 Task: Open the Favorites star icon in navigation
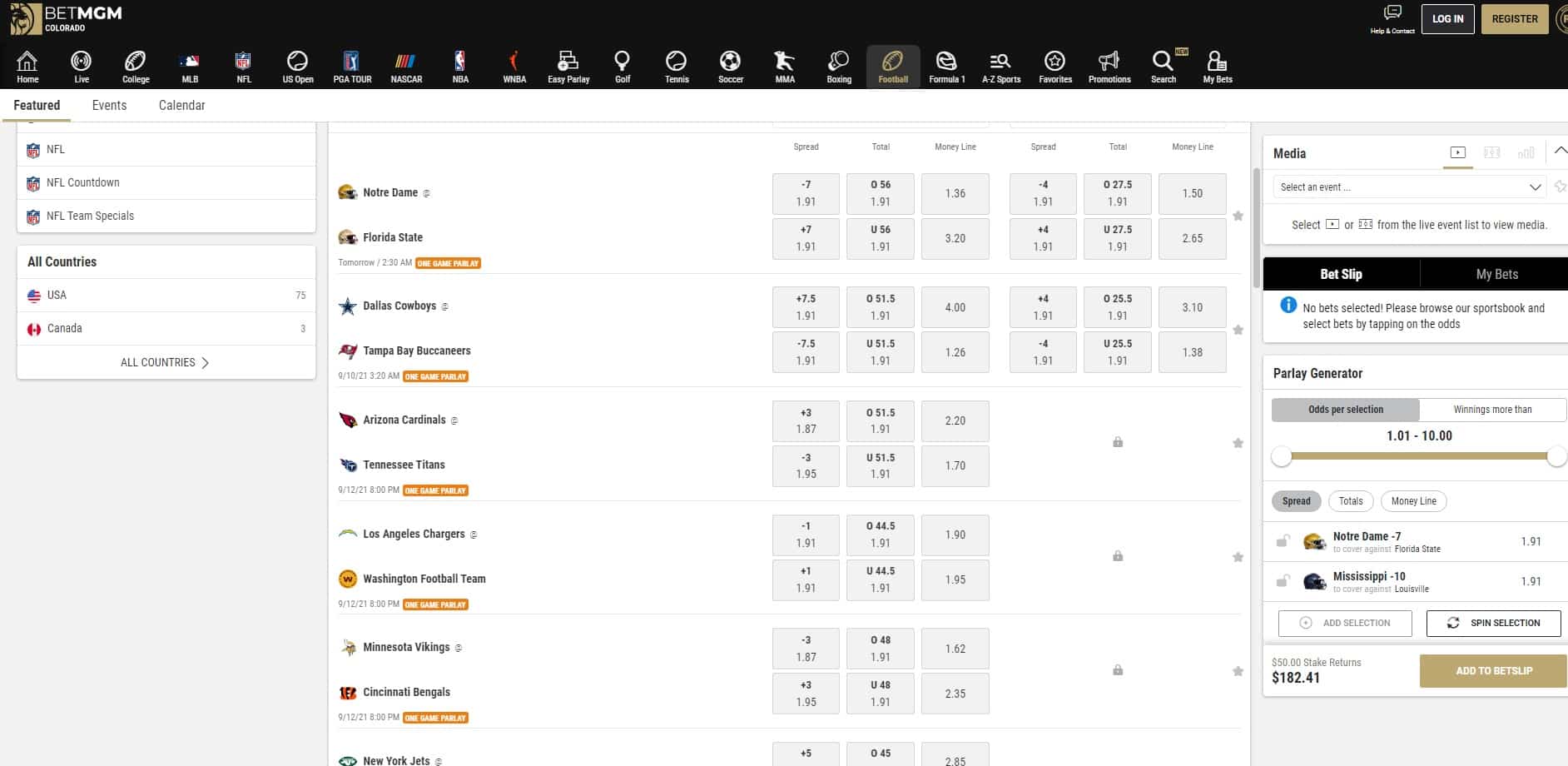[x=1055, y=67]
